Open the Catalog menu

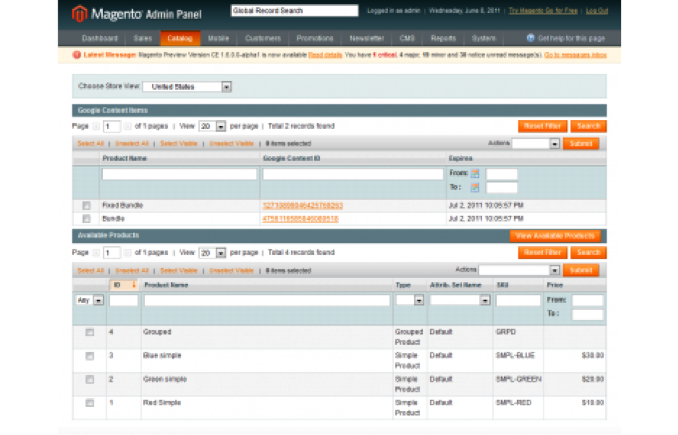pyautogui.click(x=180, y=38)
